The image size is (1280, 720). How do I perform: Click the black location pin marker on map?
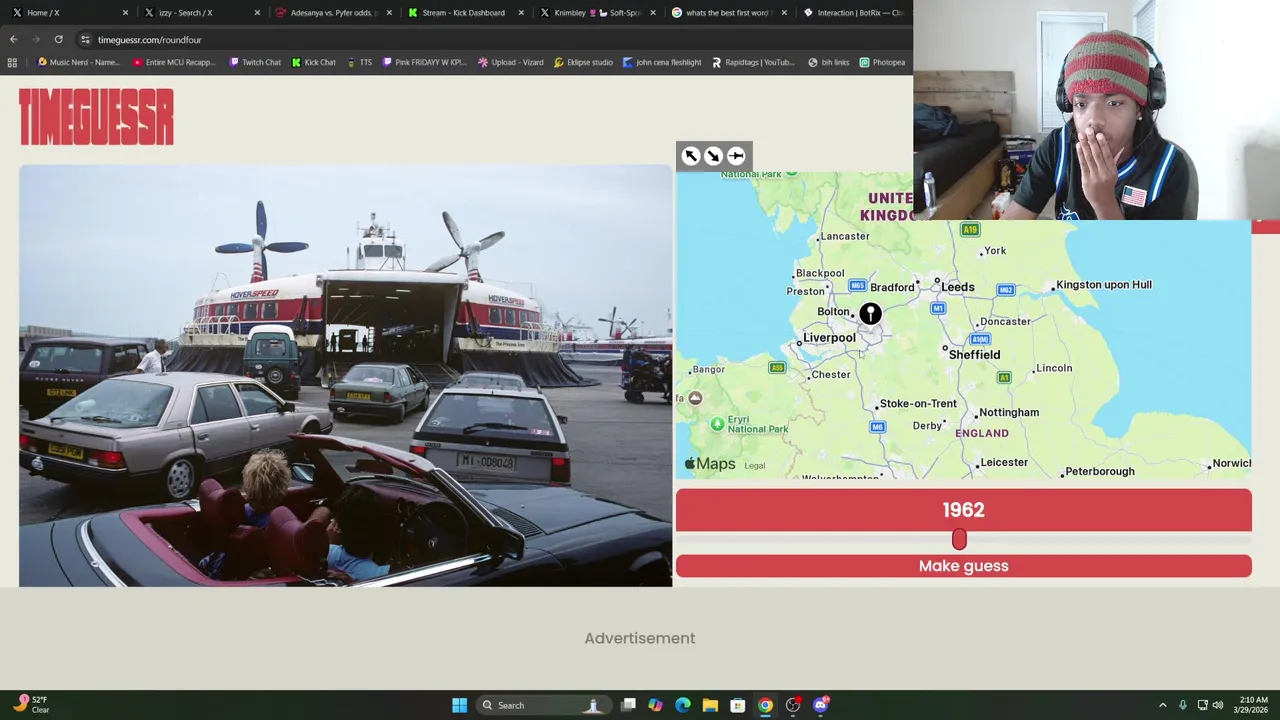point(870,315)
